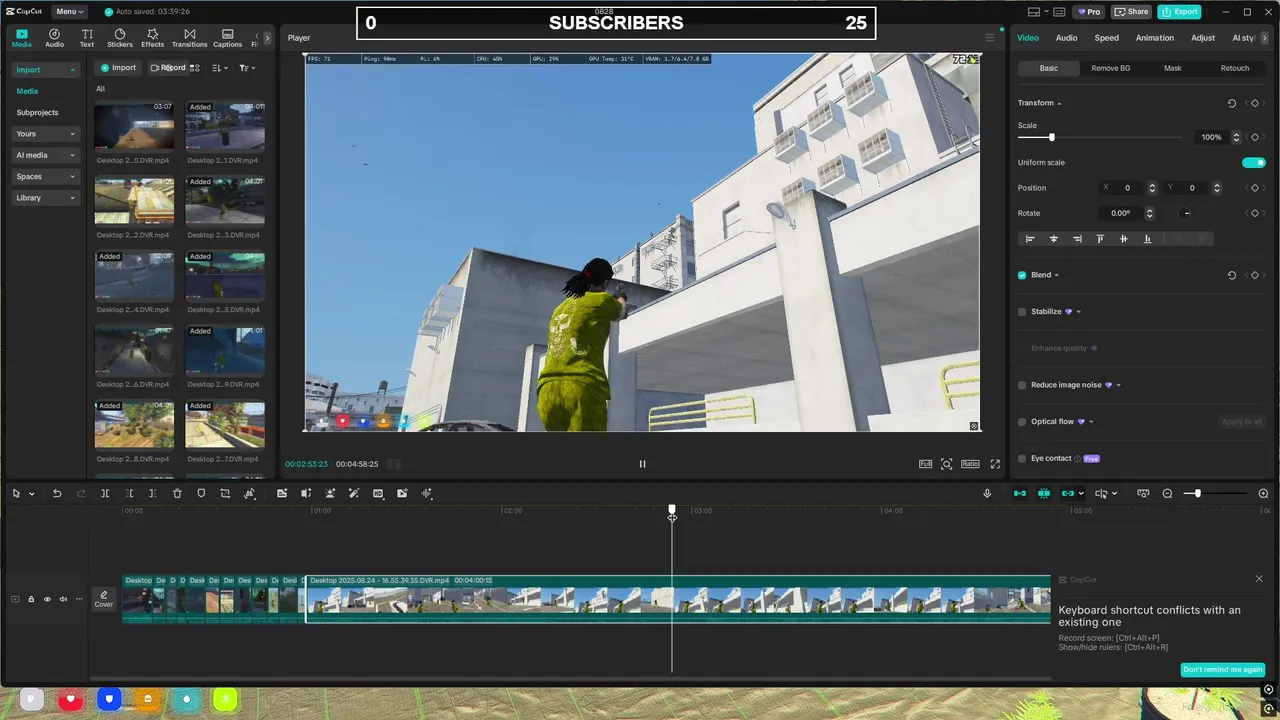Open the Text panel
1280x720 pixels.
tap(87, 38)
